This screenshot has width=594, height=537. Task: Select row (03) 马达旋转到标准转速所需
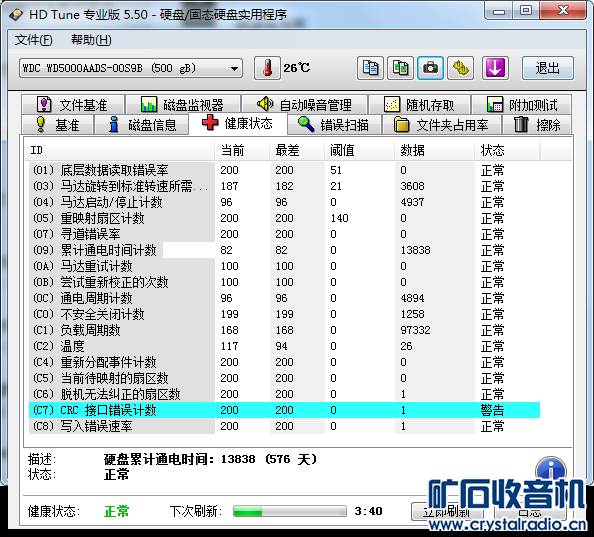(x=284, y=186)
